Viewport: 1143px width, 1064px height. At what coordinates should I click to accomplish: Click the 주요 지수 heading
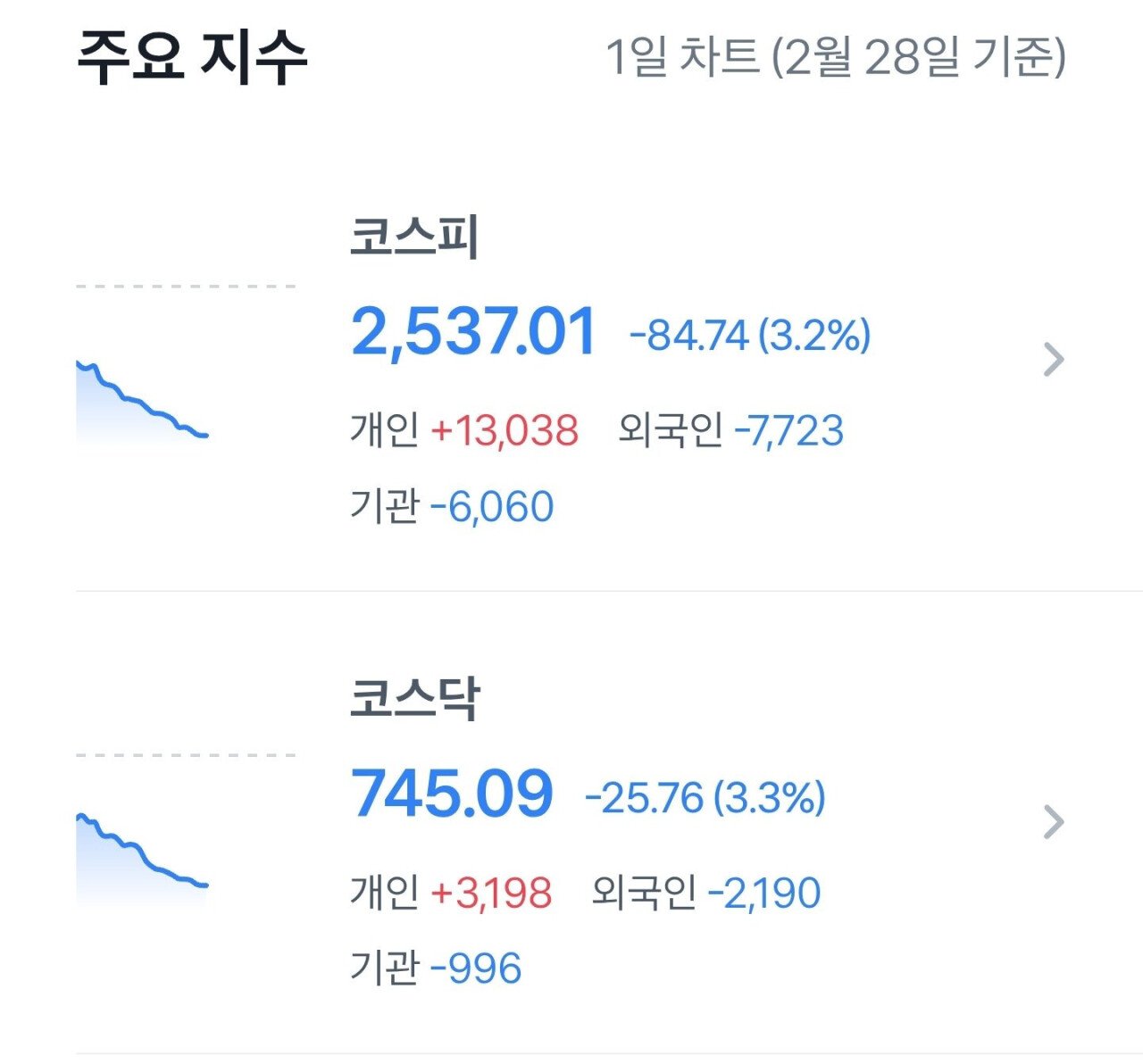point(192,57)
